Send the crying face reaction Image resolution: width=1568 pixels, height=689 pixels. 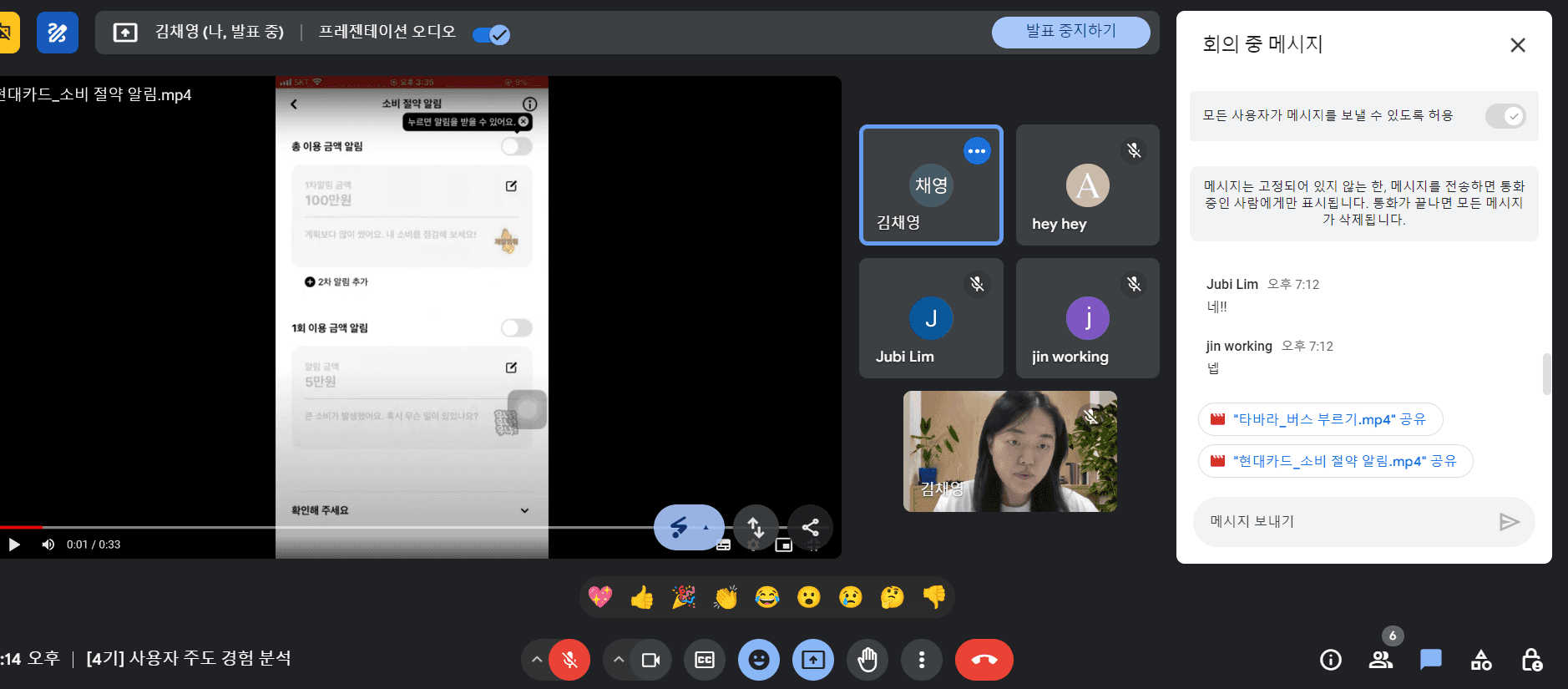(x=851, y=596)
